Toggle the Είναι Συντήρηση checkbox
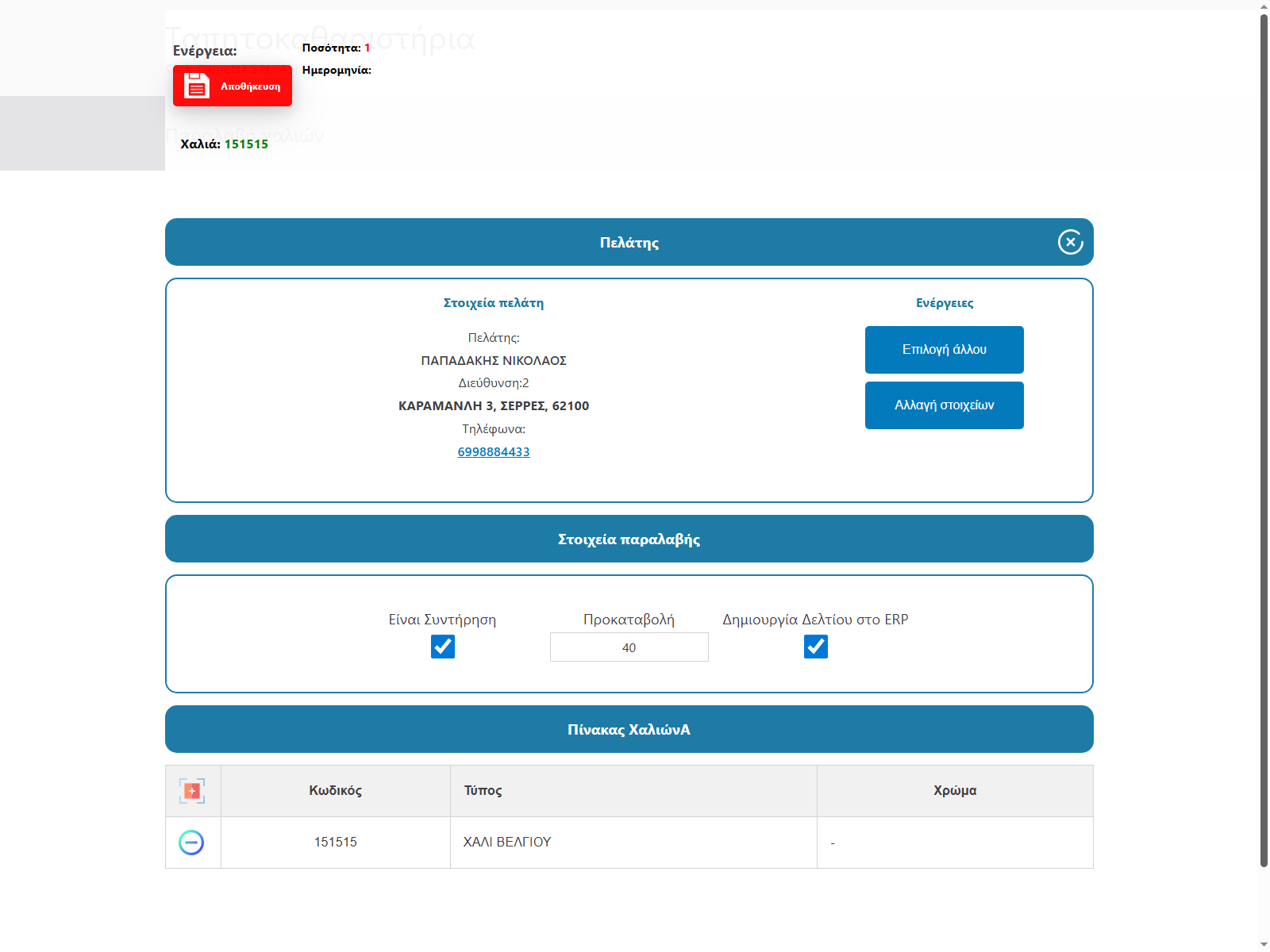Screen dimensions: 1270x952 tap(443, 647)
